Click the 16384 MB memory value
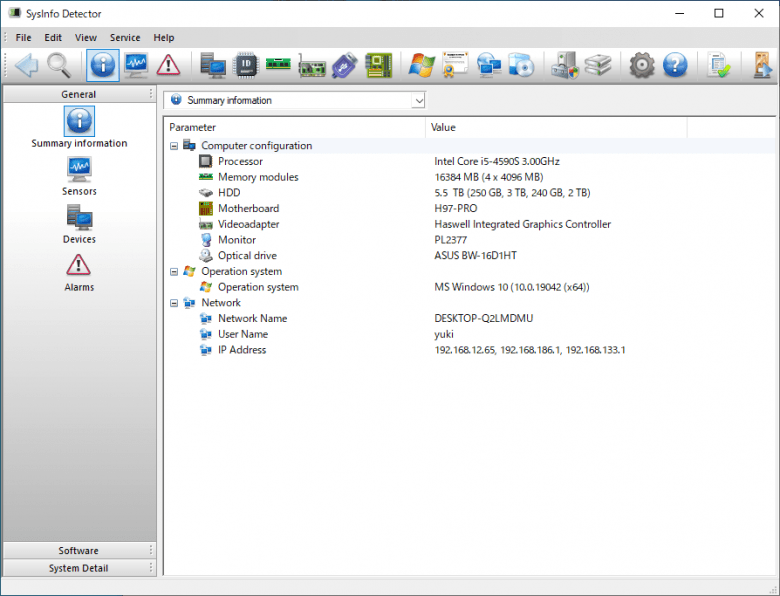Image resolution: width=780 pixels, height=596 pixels. coord(489,177)
